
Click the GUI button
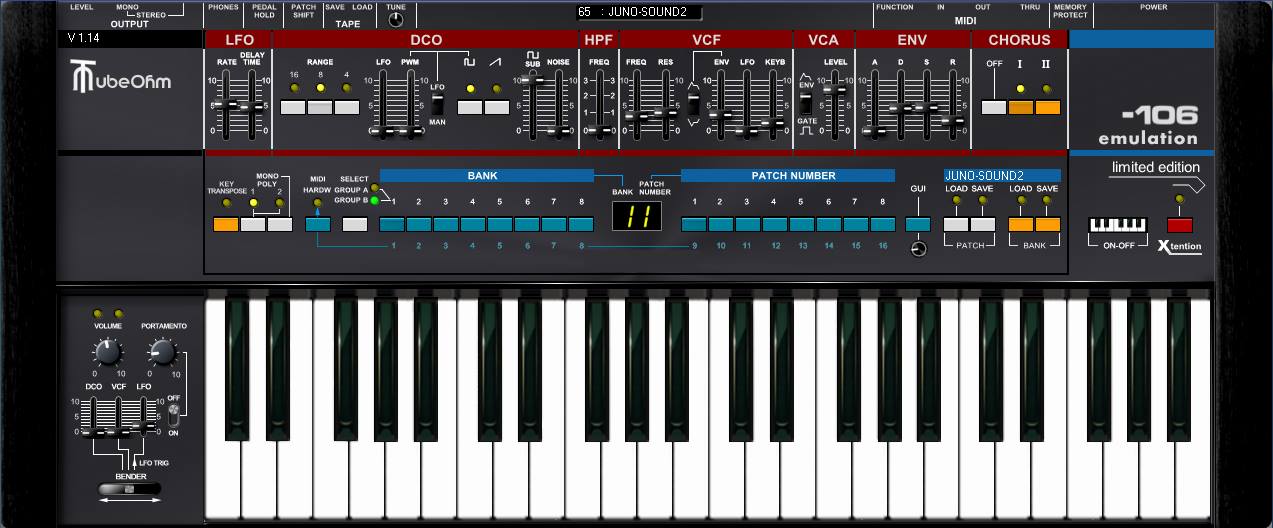point(918,224)
